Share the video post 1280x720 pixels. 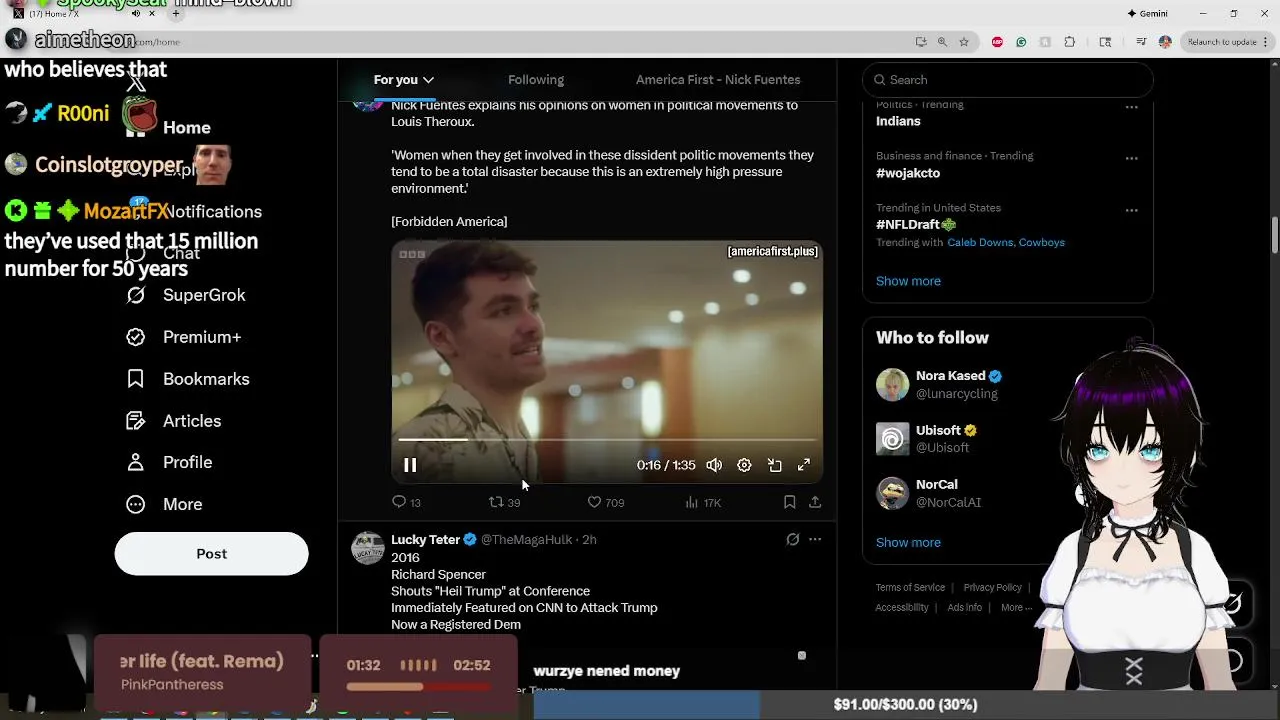click(x=815, y=502)
